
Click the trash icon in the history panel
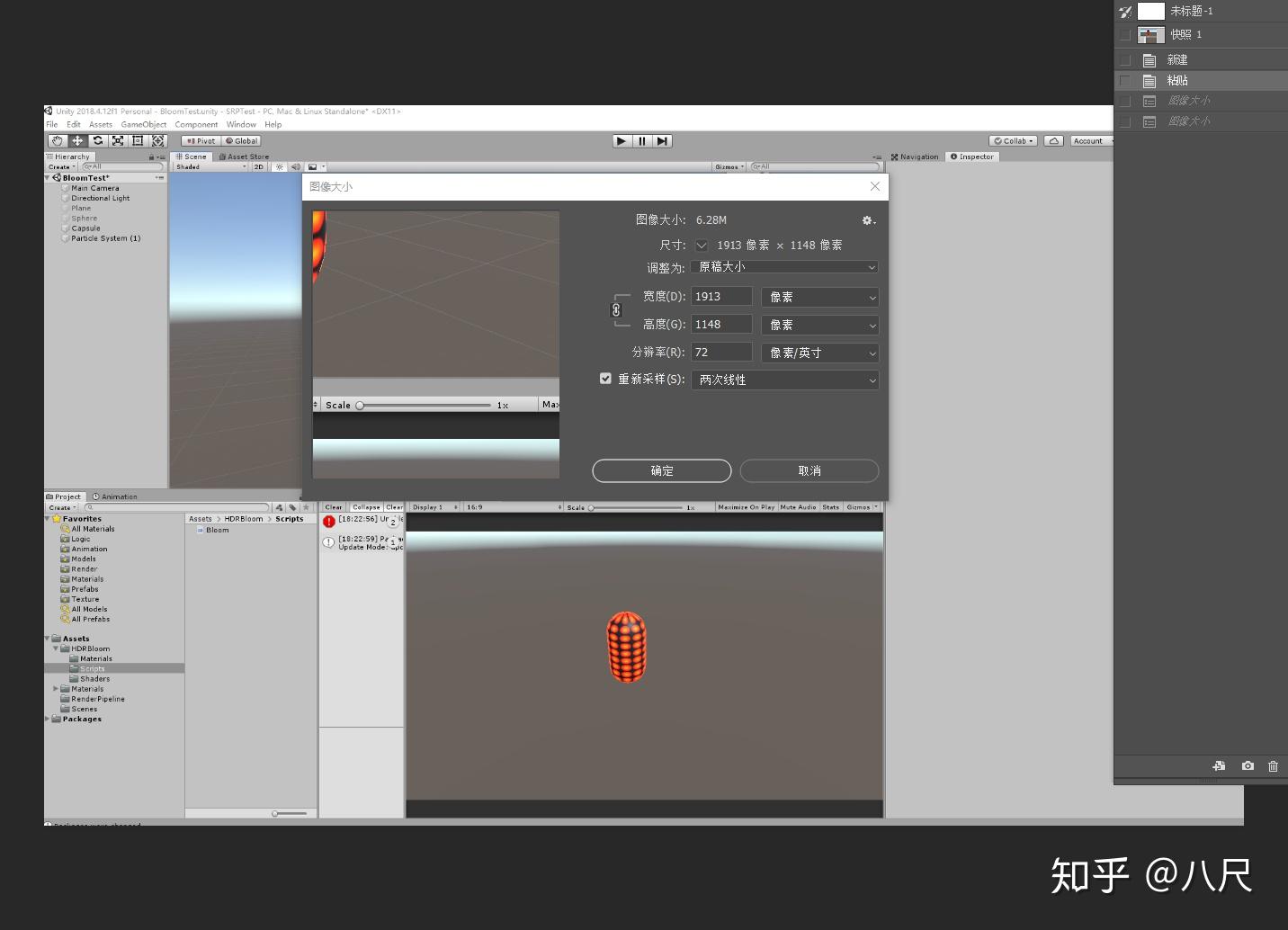(x=1274, y=766)
